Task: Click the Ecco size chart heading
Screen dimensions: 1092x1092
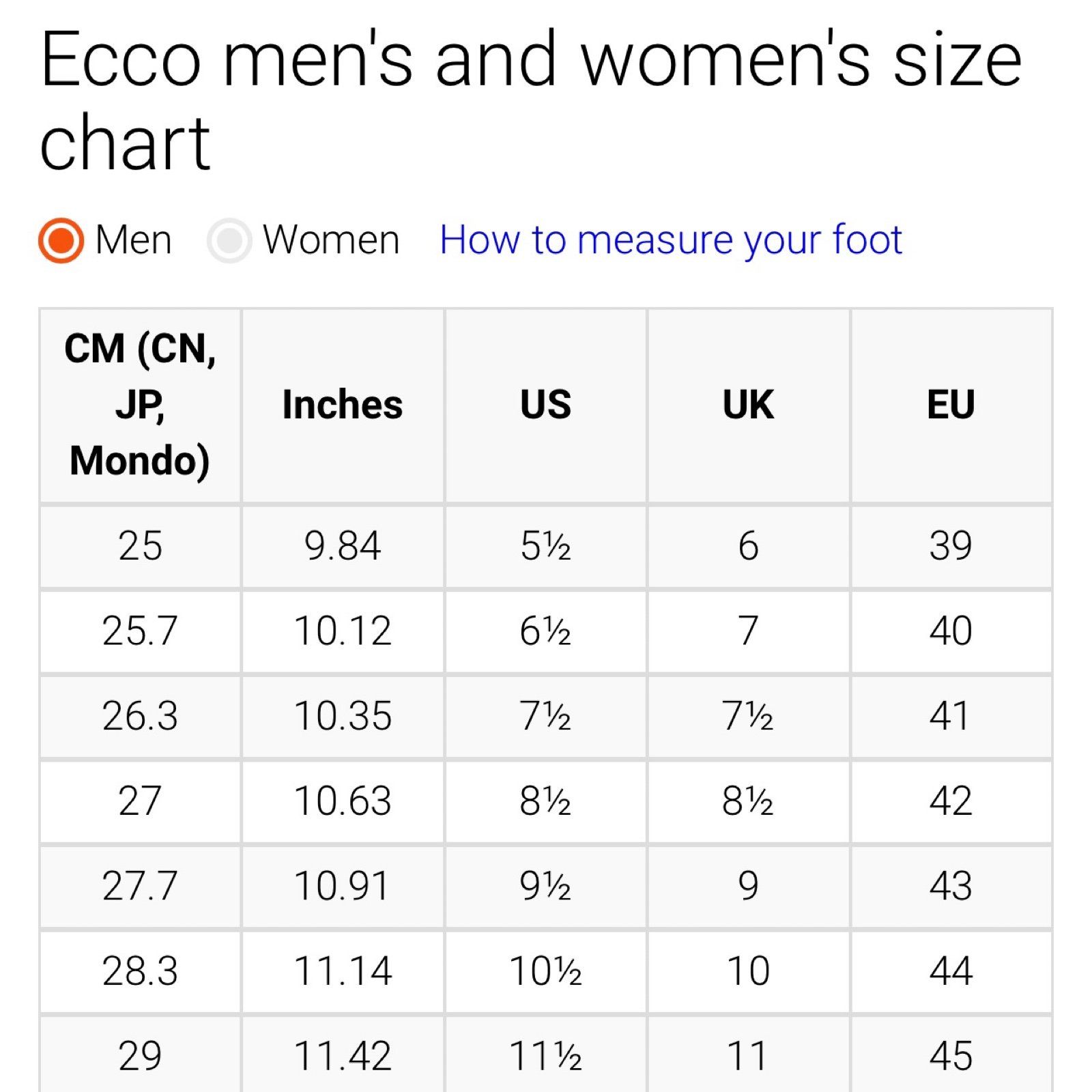Action: (x=530, y=100)
